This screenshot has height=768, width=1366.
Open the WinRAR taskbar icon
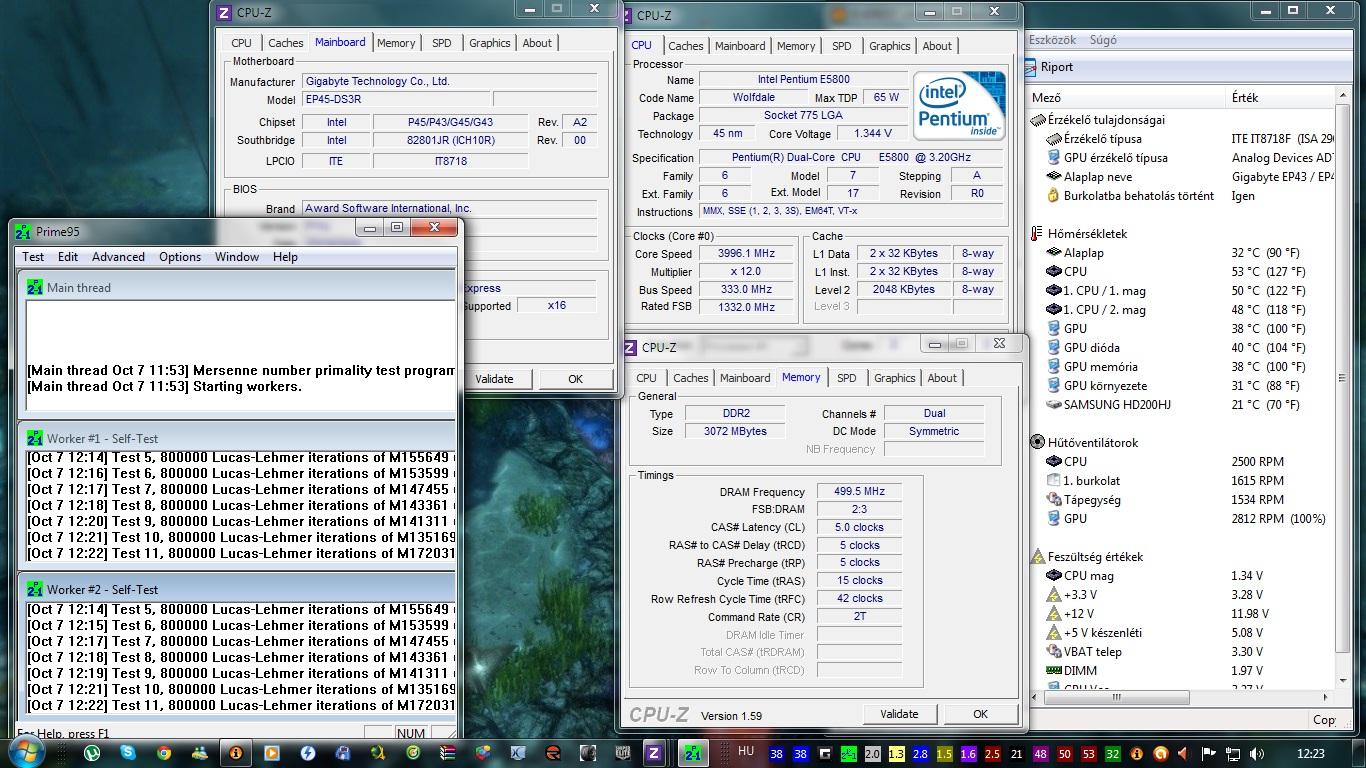pos(450,753)
